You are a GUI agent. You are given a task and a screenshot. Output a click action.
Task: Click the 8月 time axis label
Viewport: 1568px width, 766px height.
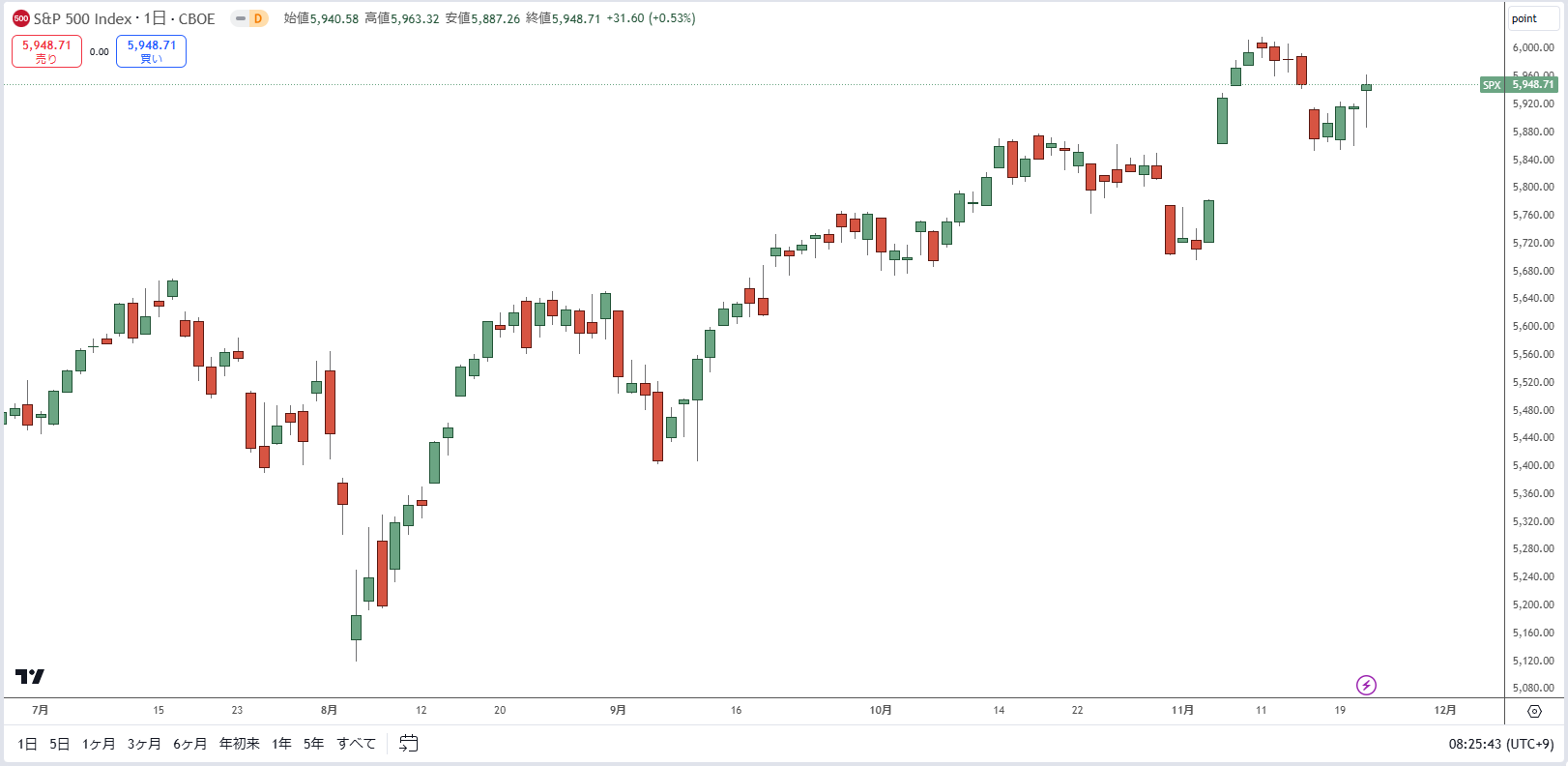329,710
